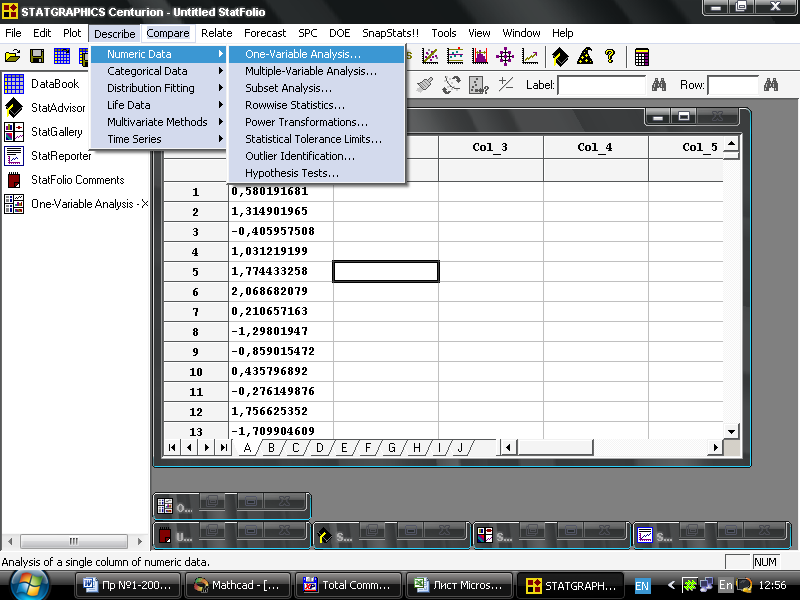Open the Forecast menu
The height and width of the screenshot is (600, 800).
[265, 33]
